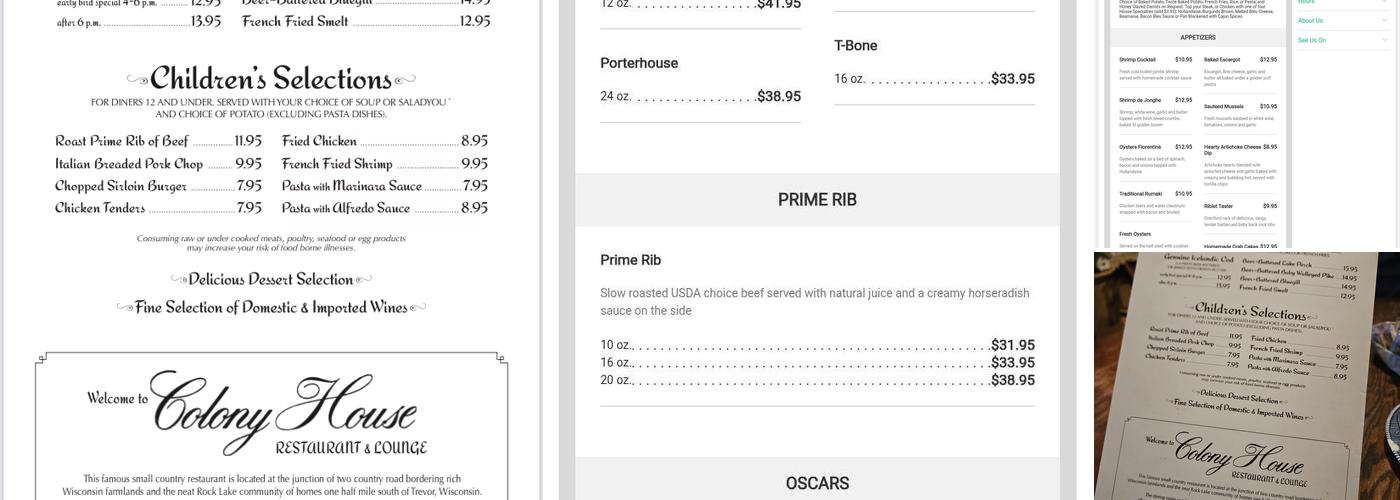The width and height of the screenshot is (1400, 500).
Task: Click the Shrimp Cocktail appetizer in thumbnail
Action: (1137, 60)
